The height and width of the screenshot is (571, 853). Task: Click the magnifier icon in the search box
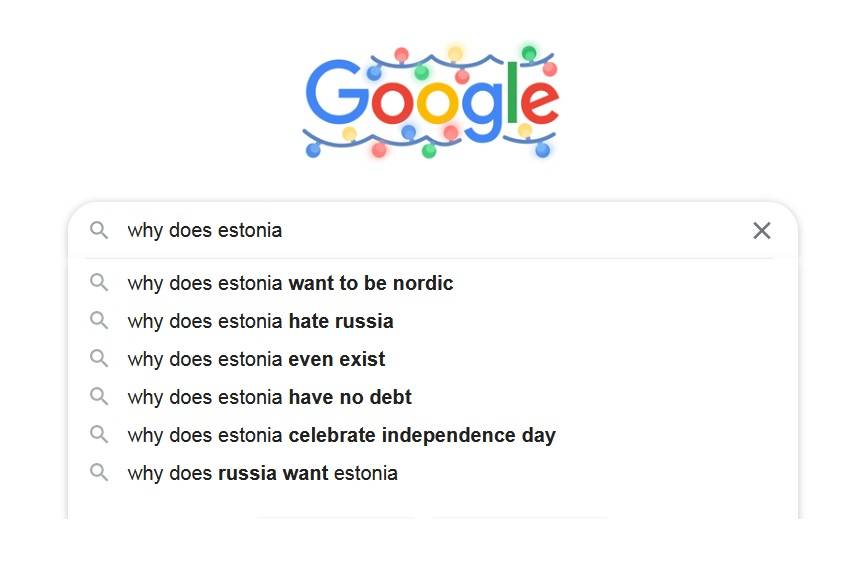(x=99, y=230)
